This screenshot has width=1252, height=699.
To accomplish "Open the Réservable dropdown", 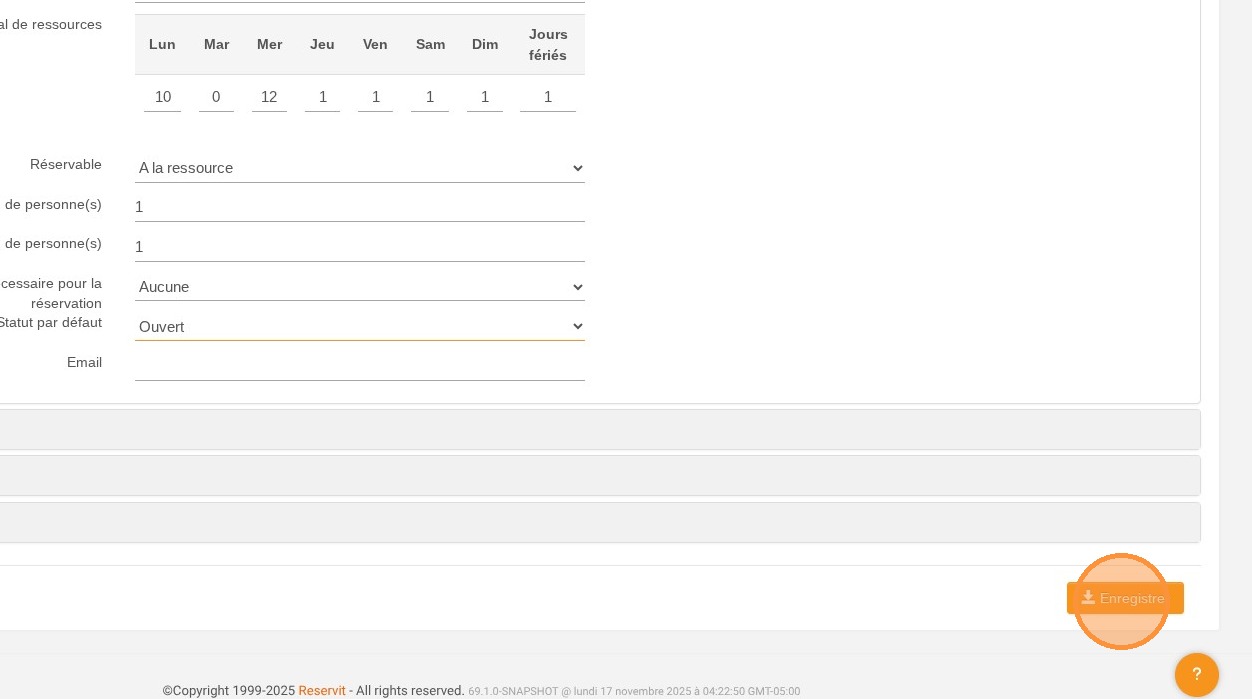I will pyautogui.click(x=360, y=168).
